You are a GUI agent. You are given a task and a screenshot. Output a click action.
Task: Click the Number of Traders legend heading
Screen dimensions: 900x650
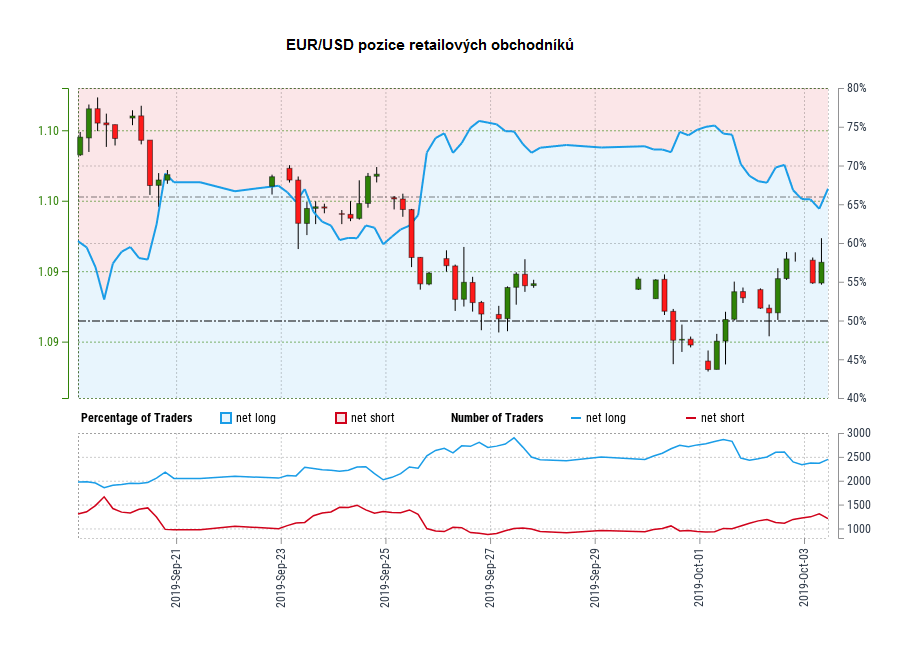tap(497, 418)
